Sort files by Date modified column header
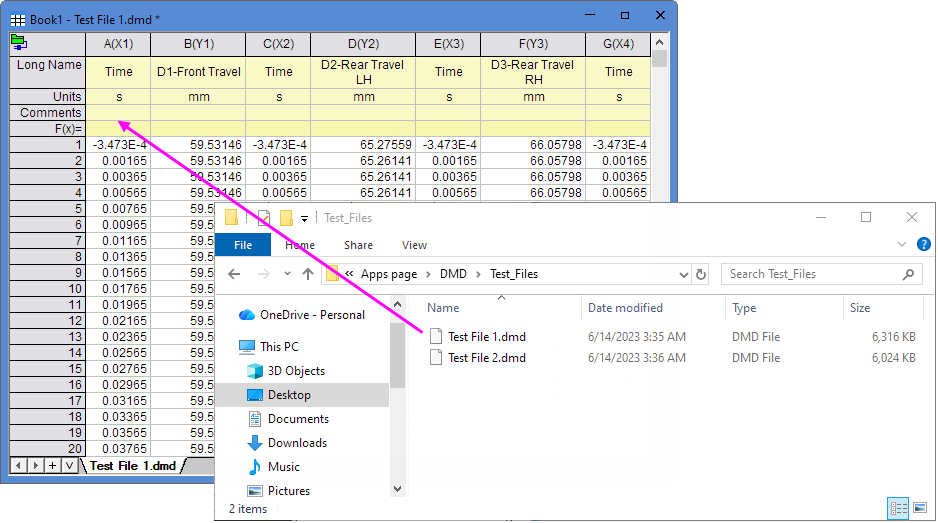Viewport: 938px width, 523px height. click(x=625, y=308)
